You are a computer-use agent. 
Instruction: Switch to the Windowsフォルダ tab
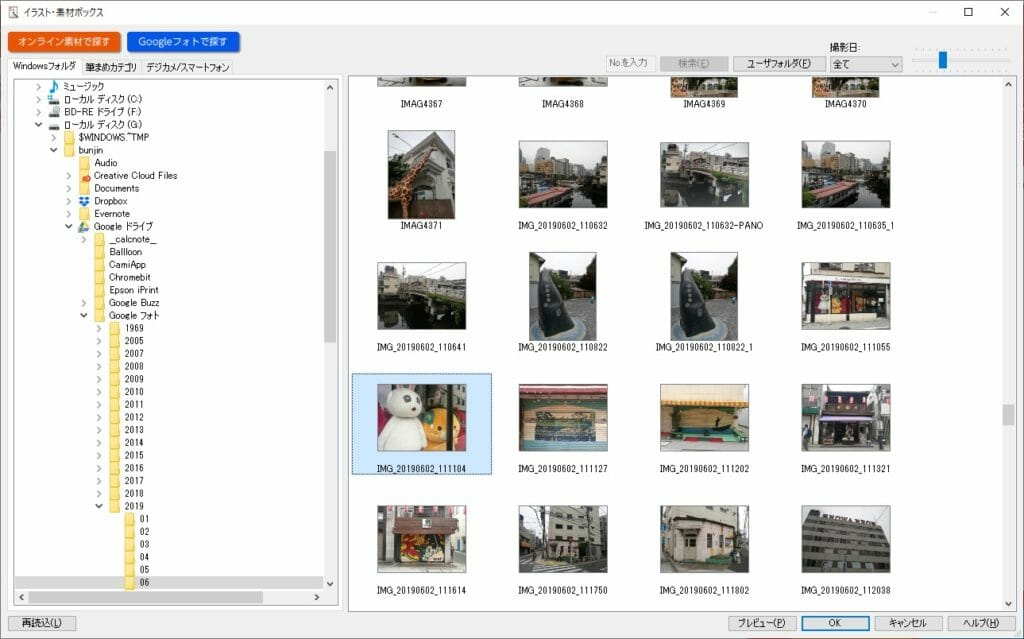(44, 66)
